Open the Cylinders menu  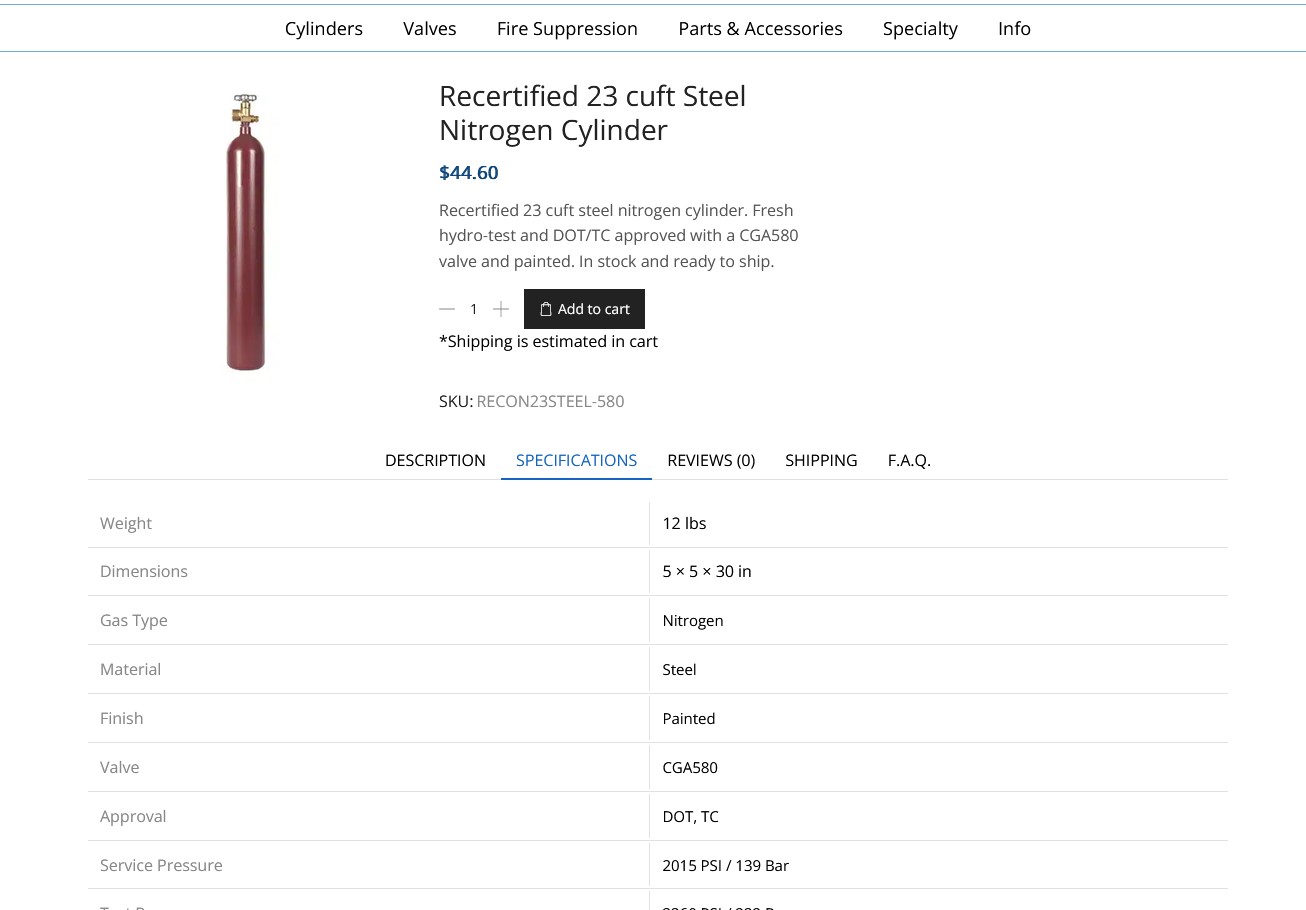point(324,29)
